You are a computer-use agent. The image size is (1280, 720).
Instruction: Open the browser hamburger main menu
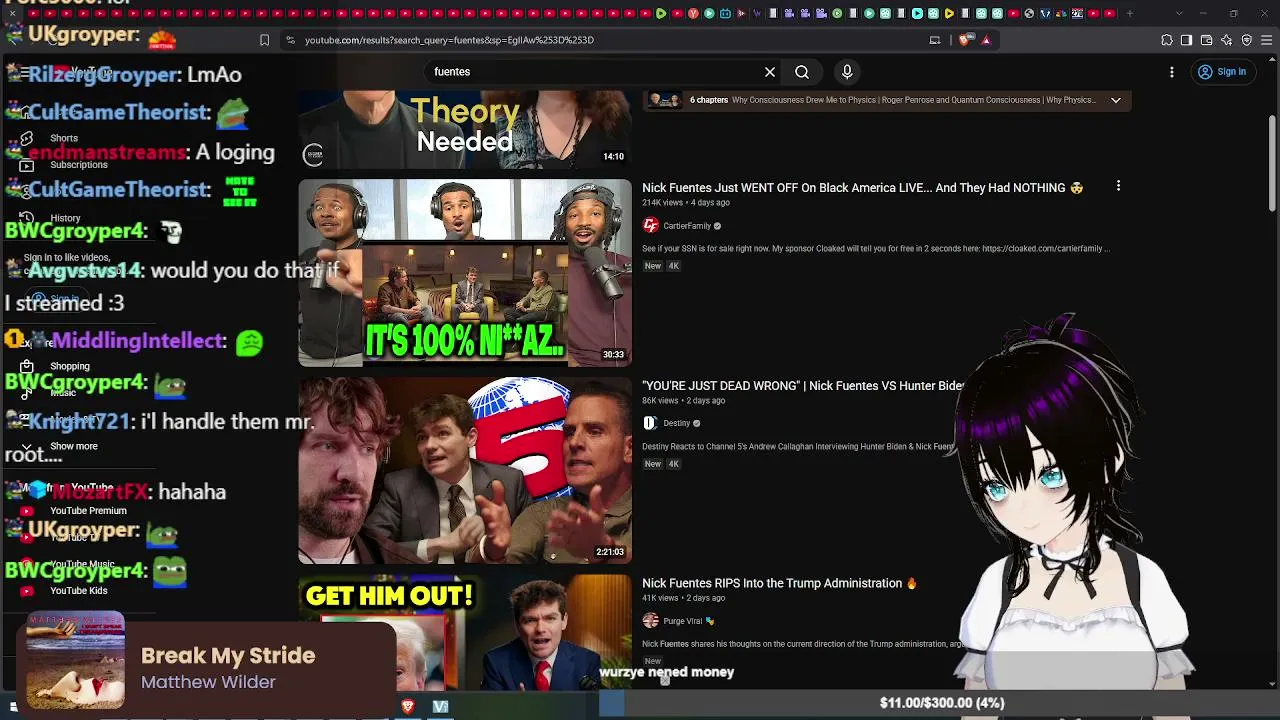(x=1267, y=40)
